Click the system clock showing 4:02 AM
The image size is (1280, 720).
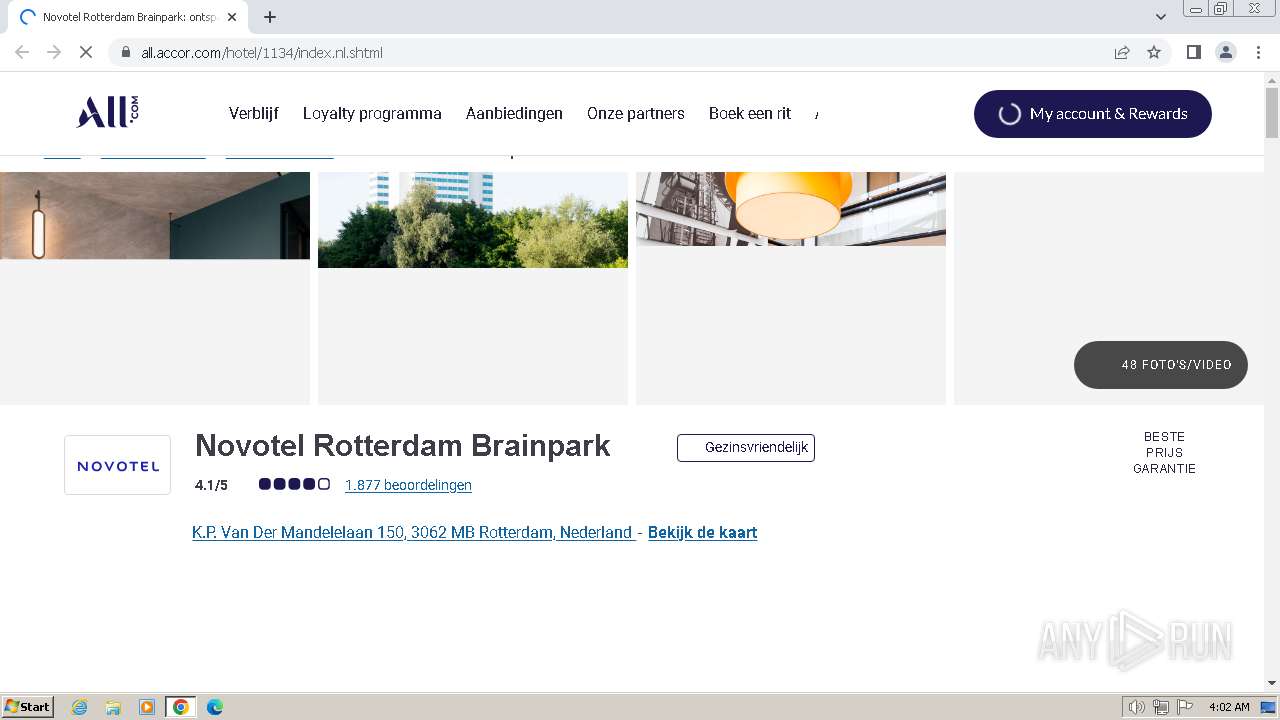(x=1229, y=707)
